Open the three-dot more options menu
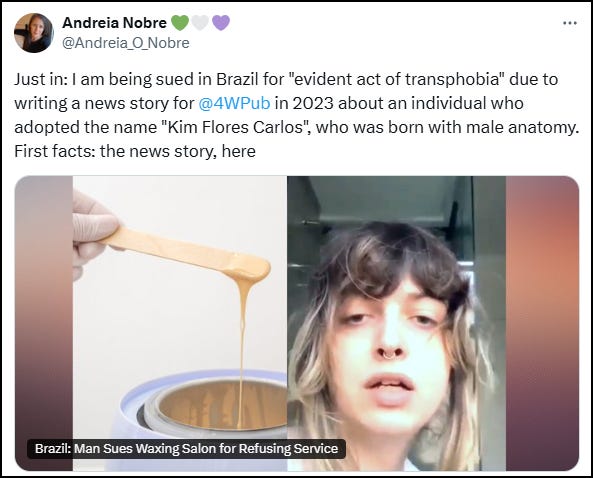The height and width of the screenshot is (478, 593). (570, 23)
